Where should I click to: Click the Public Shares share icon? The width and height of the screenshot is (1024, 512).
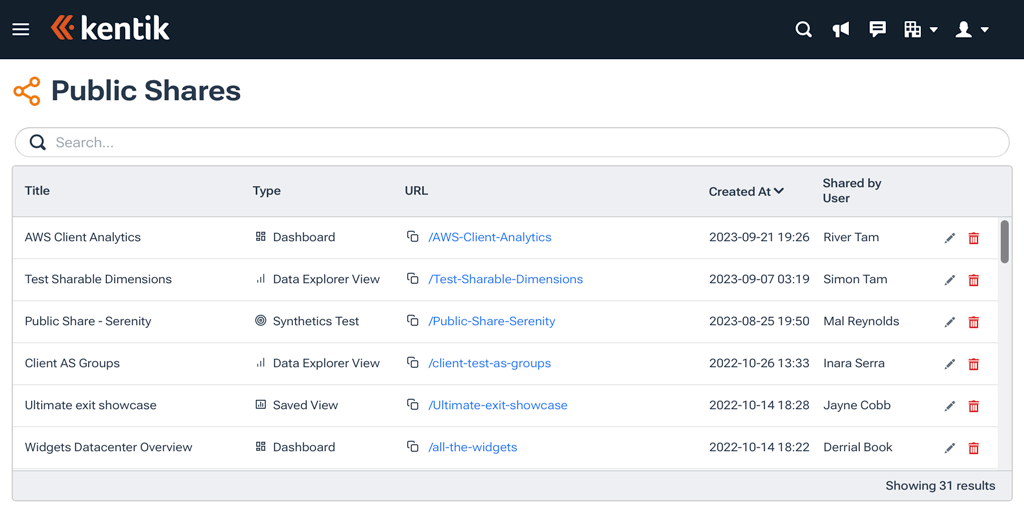[27, 91]
